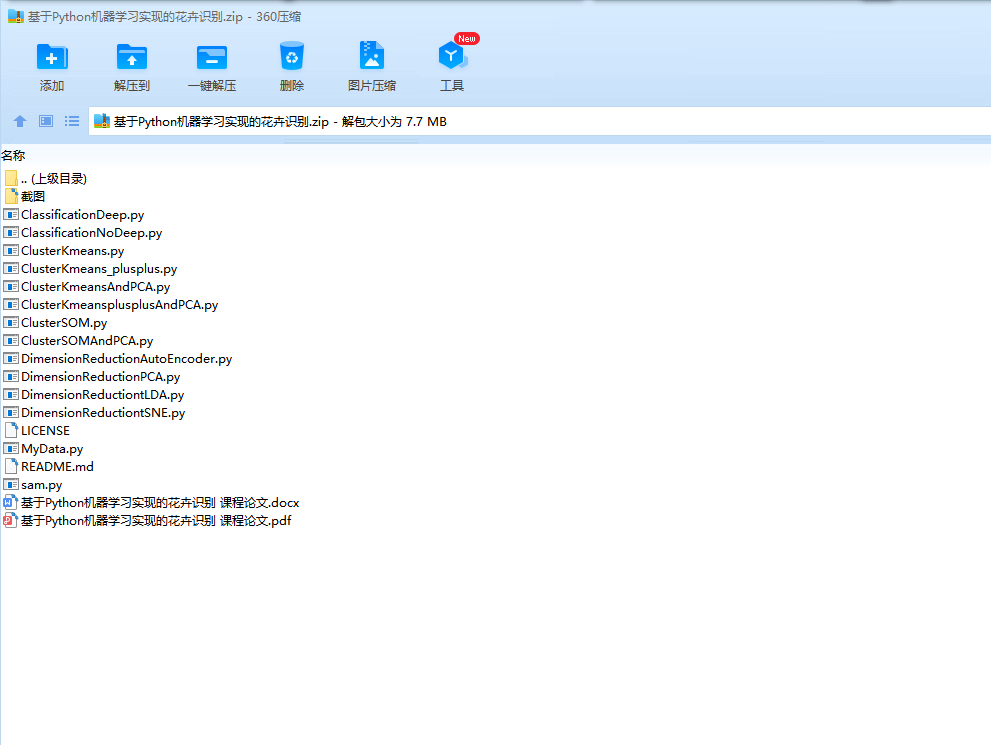Viewport: 991px width, 745px height.
Task: Select sam.py file
Action: point(33,485)
